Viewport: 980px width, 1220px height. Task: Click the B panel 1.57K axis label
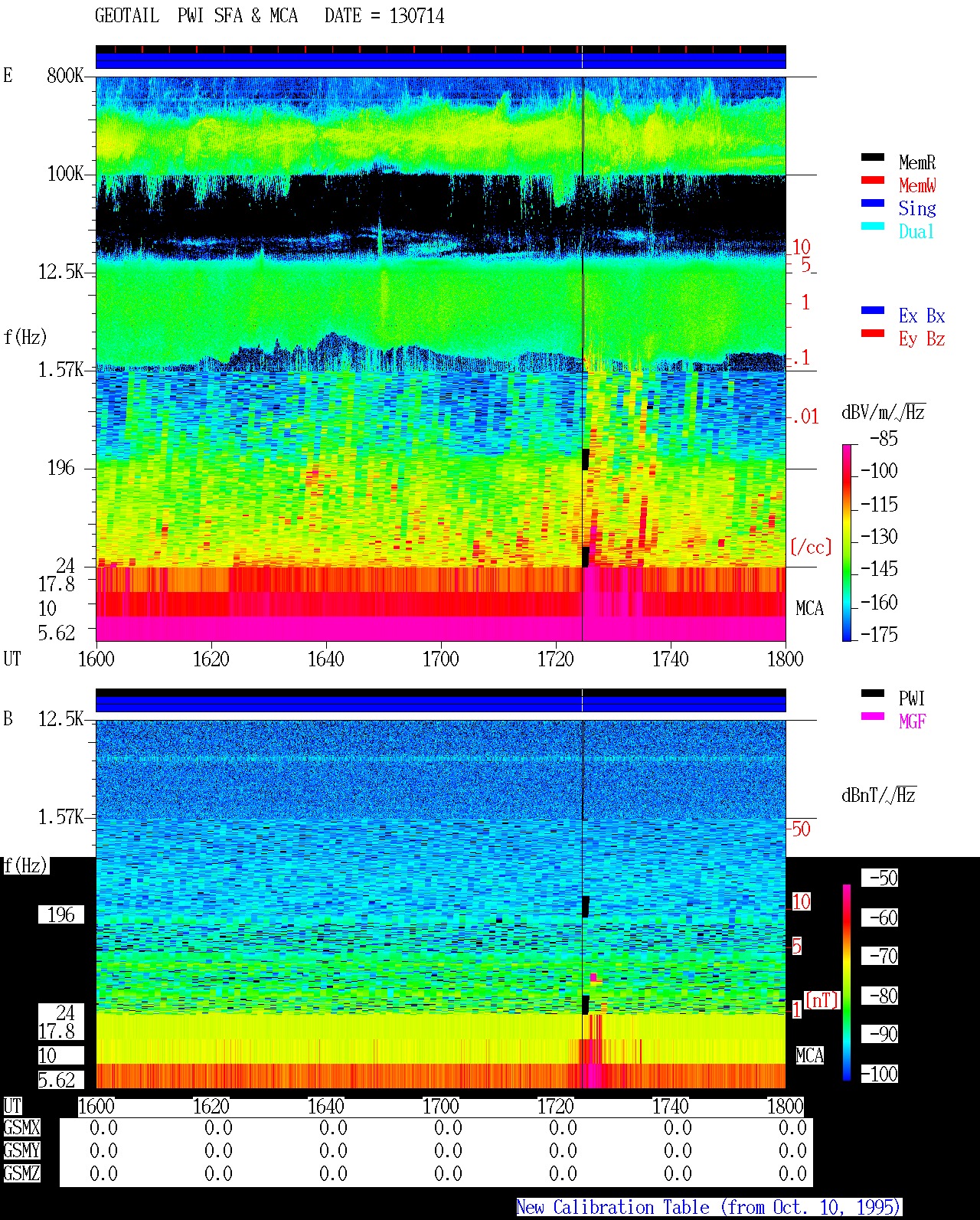[61, 817]
